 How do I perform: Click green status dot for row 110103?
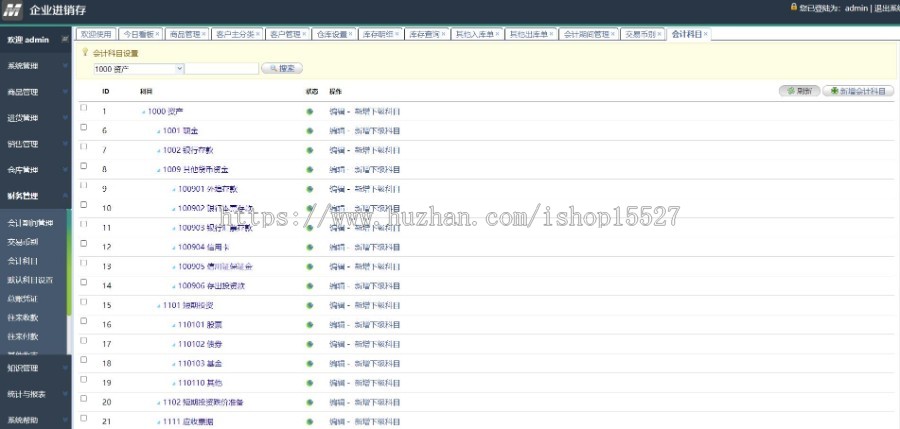310,364
